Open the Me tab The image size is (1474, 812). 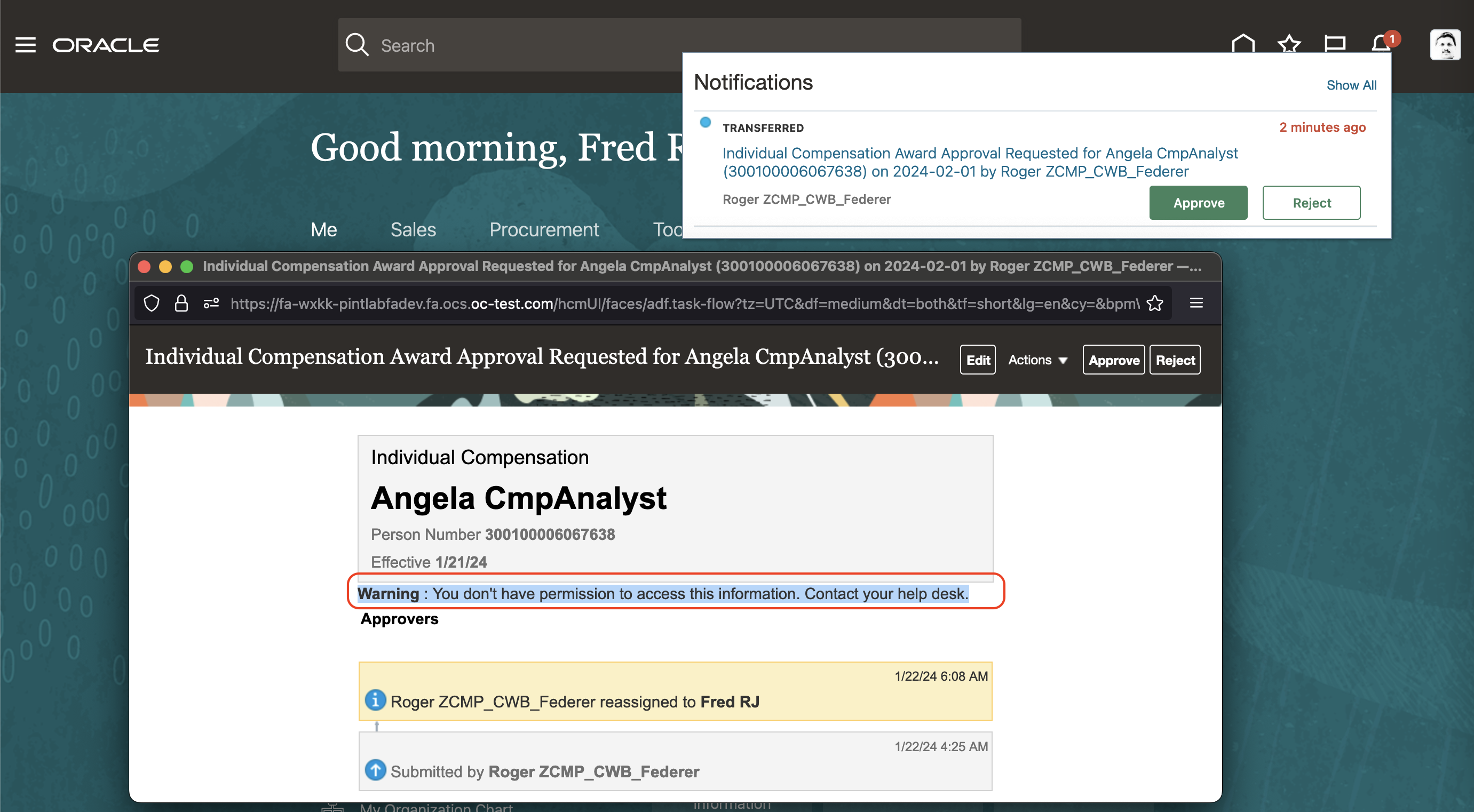tap(323, 229)
